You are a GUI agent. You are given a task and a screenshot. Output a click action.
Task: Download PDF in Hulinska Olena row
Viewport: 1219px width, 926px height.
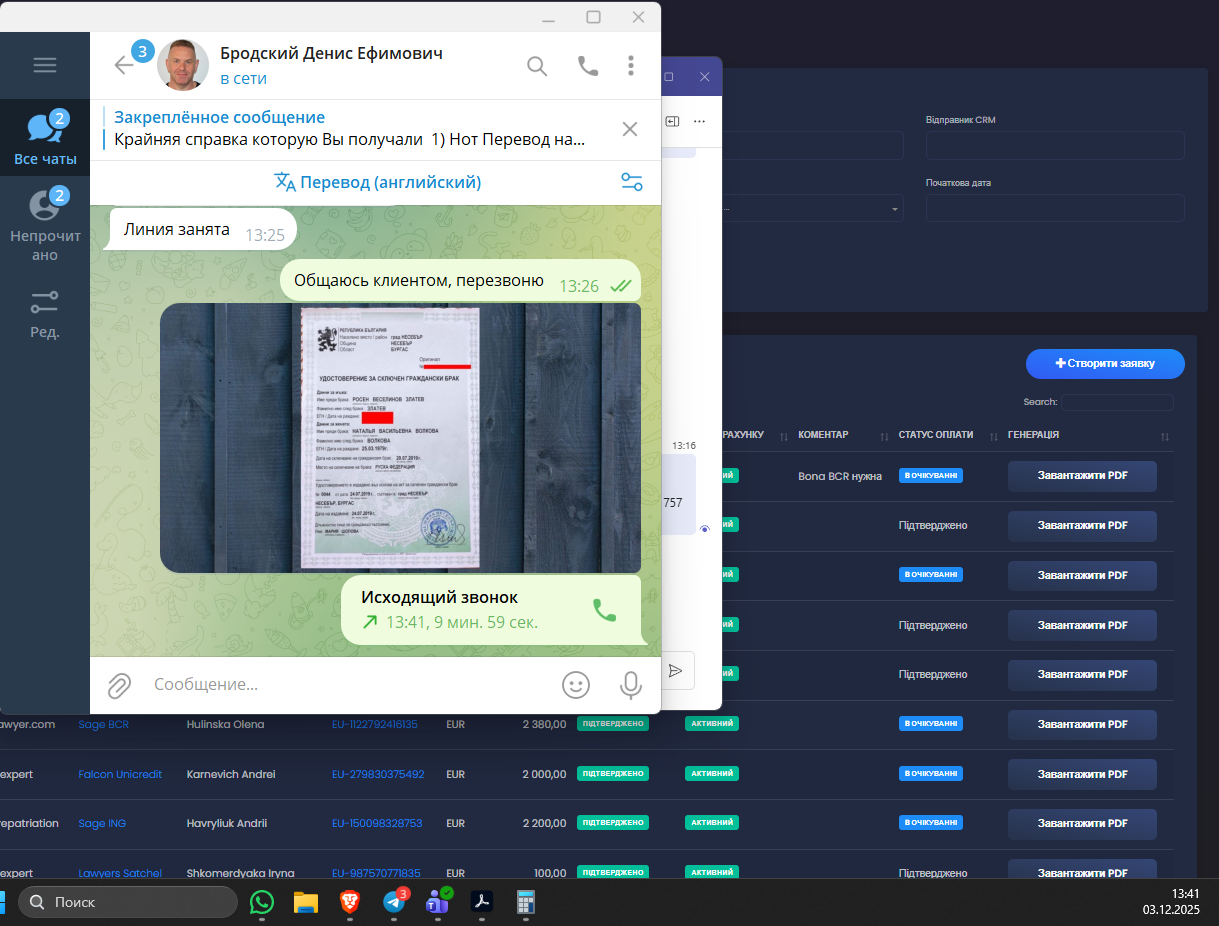[x=1082, y=725]
